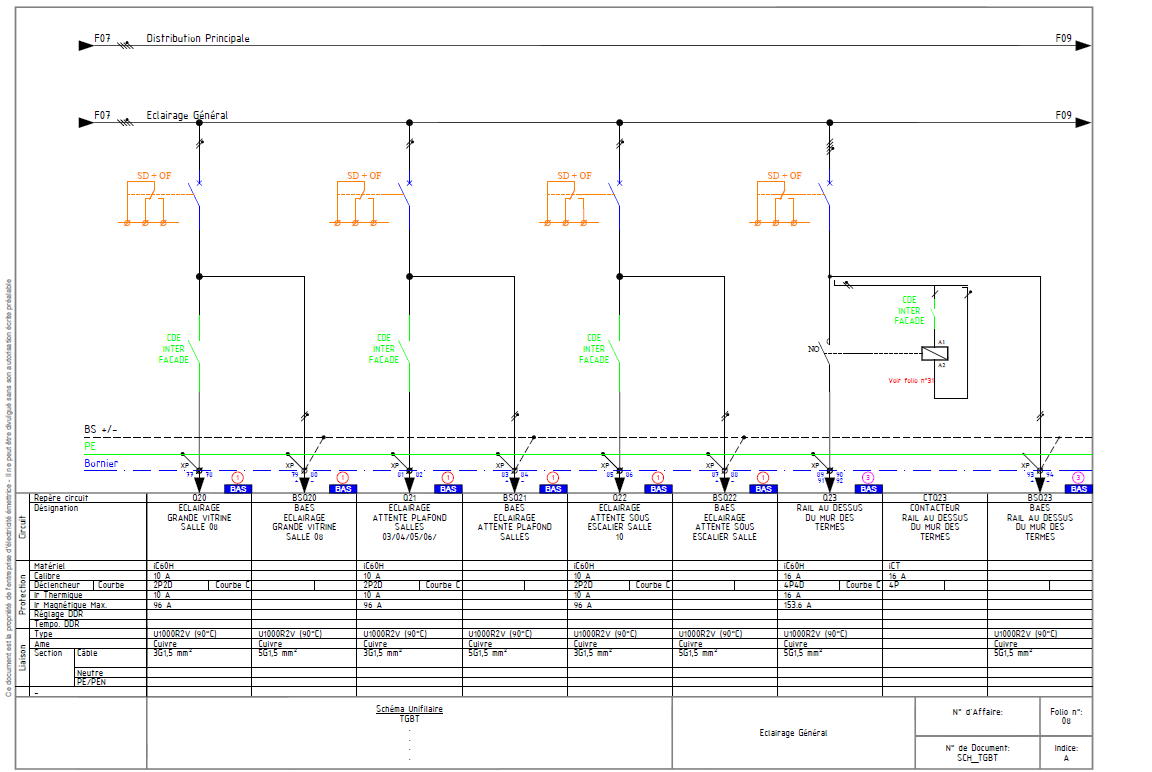The image size is (1152, 772).
Task: Click the green PE line label
Action: tap(90, 446)
